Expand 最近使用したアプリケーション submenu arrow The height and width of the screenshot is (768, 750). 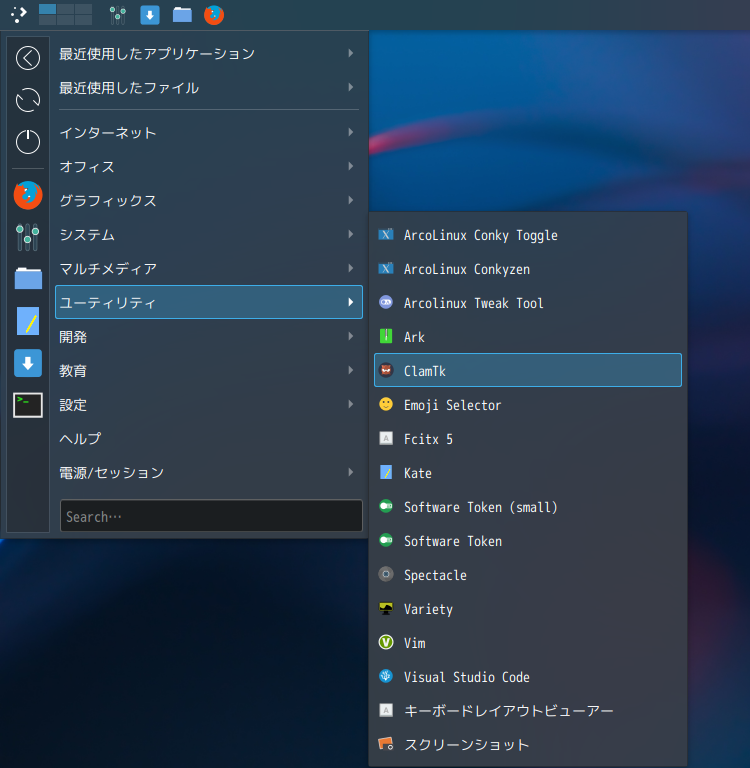tap(351, 53)
